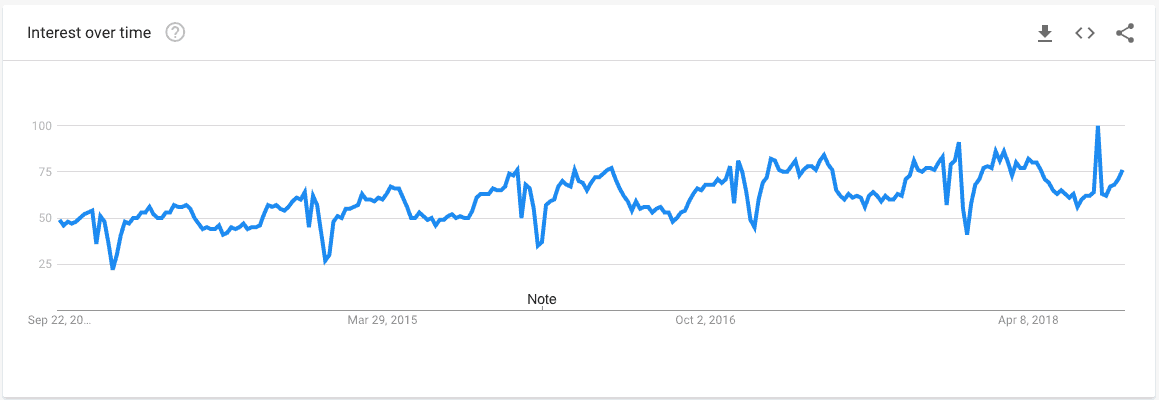Click the deep dip left of Mar 29, 2015
This screenshot has width=1159, height=400.
pos(325,260)
